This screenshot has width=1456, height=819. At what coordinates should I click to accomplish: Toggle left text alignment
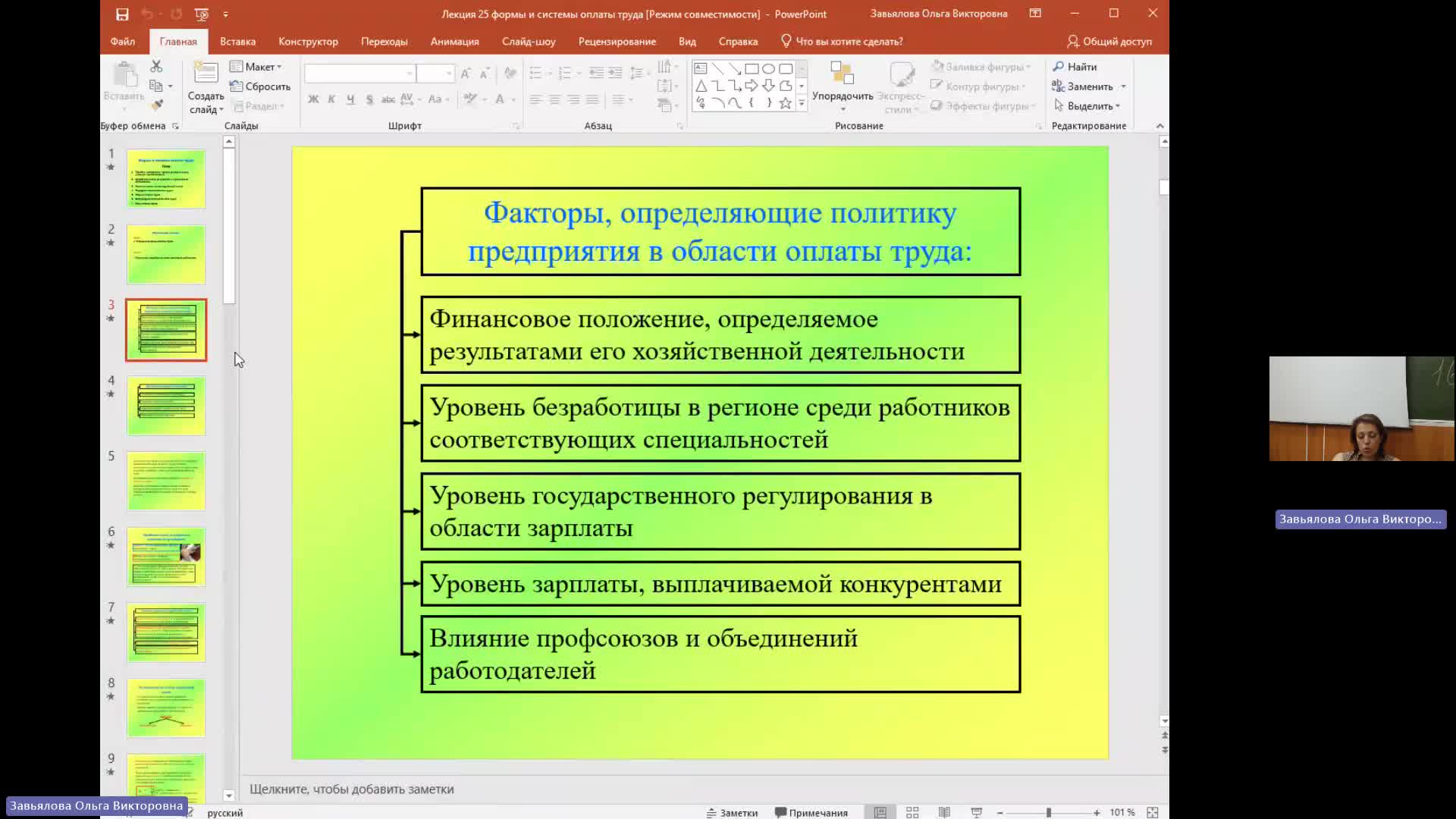click(535, 99)
